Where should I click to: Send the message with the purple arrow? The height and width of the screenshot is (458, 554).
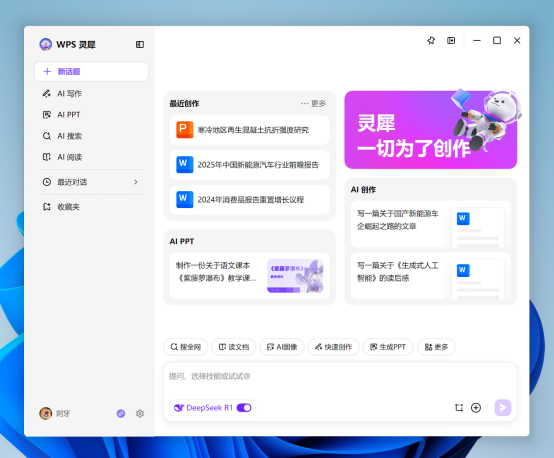point(503,407)
